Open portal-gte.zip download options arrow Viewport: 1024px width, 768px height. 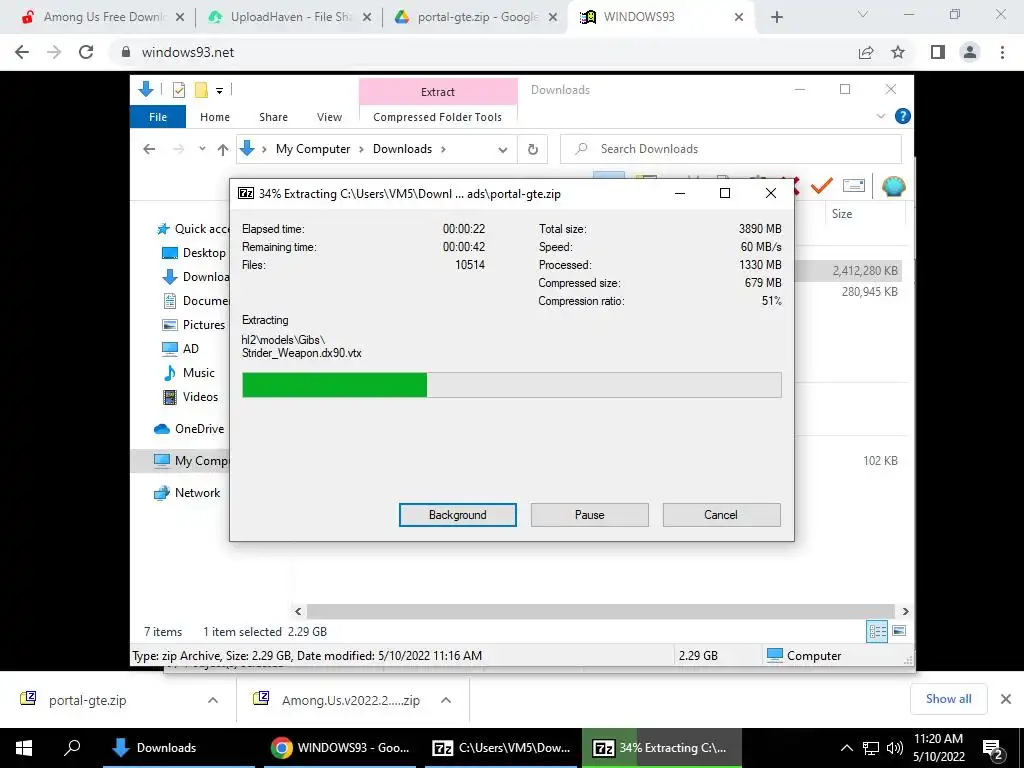click(213, 700)
